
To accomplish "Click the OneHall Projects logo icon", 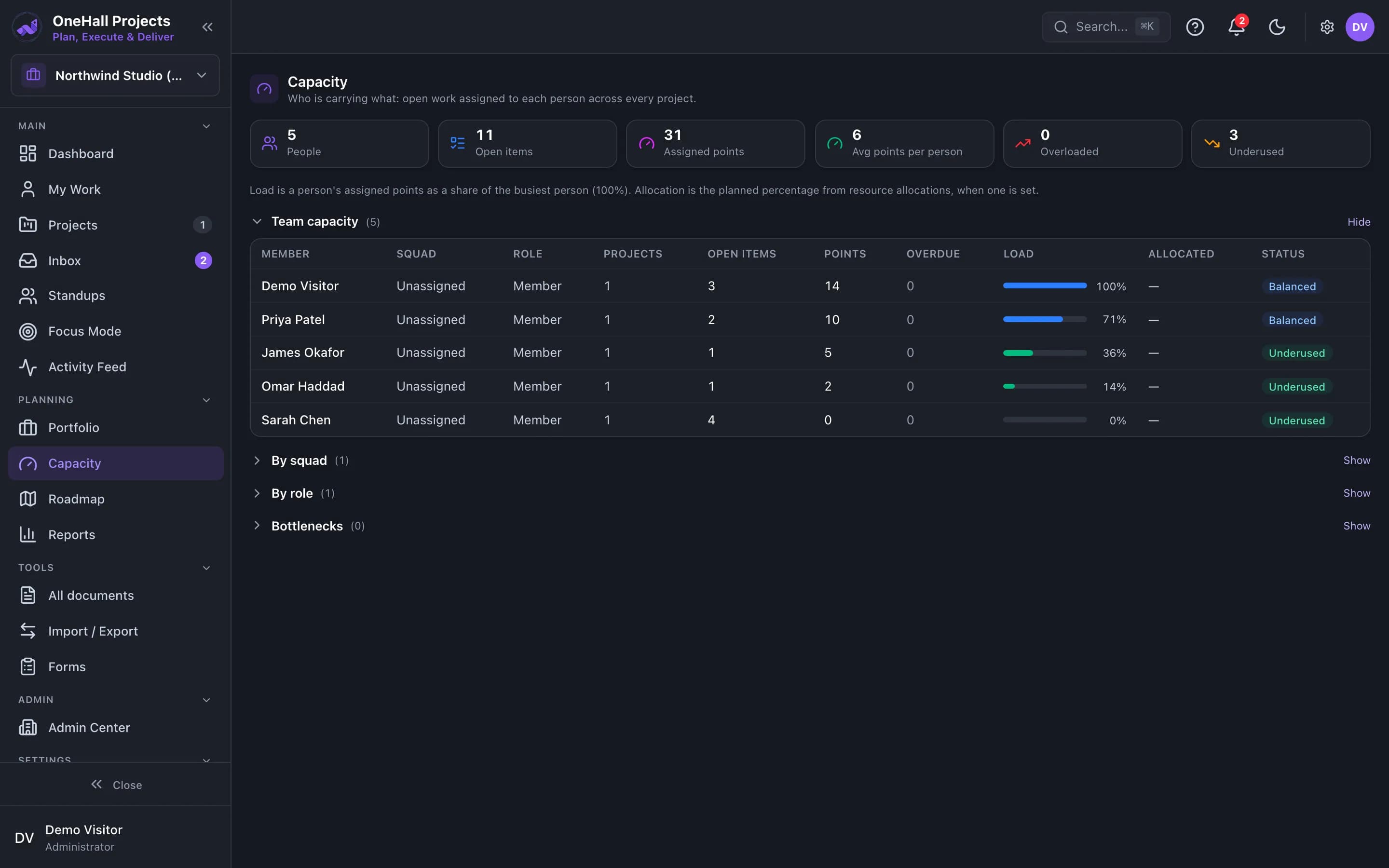I will point(27,27).
